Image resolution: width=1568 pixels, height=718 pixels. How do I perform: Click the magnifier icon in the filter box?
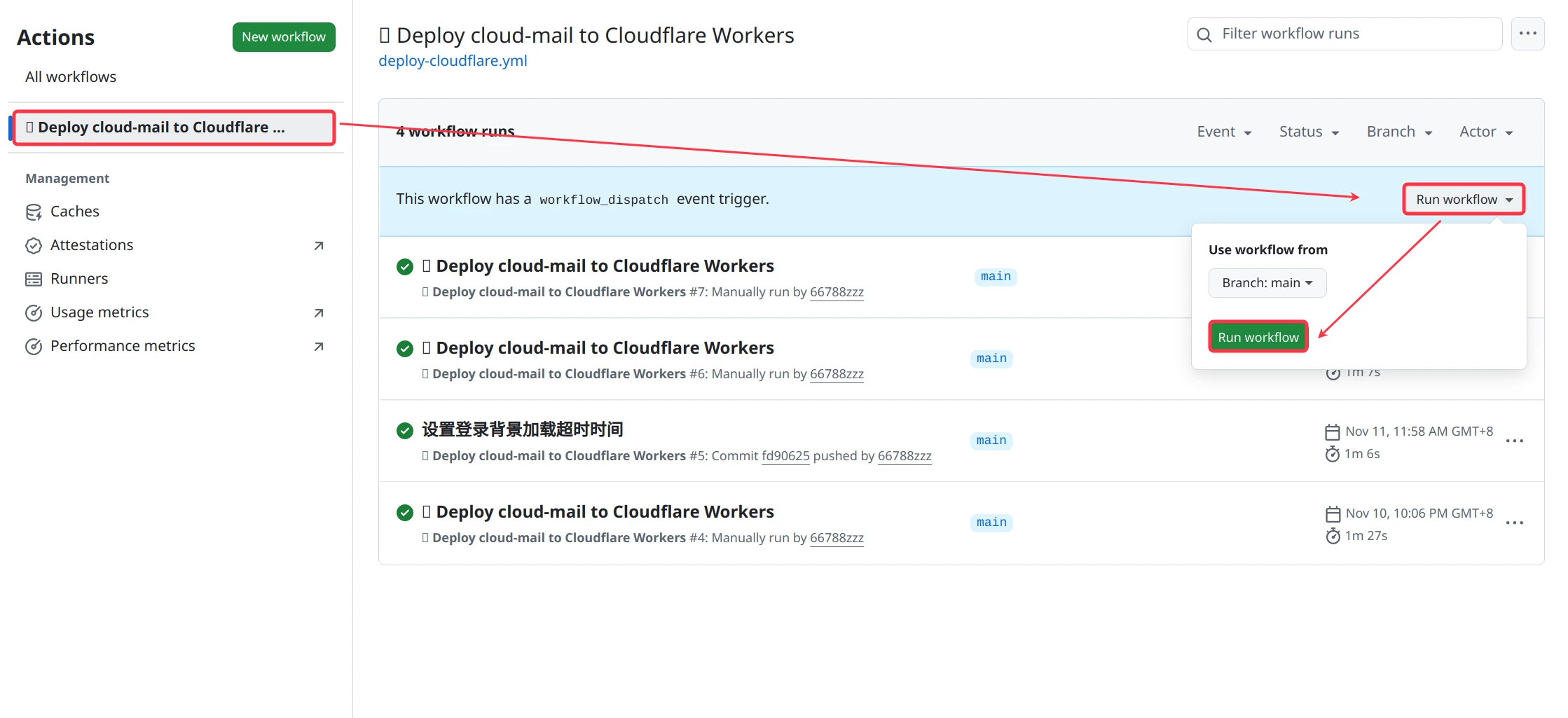[1204, 34]
